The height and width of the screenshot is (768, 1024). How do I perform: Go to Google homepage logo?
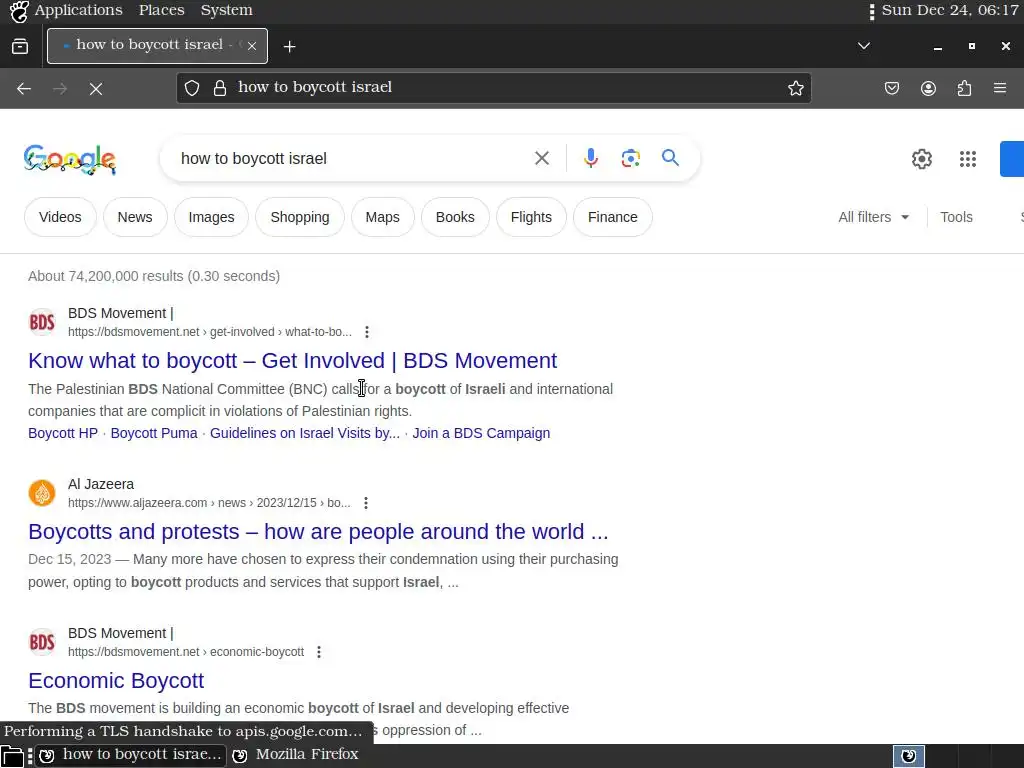click(70, 159)
